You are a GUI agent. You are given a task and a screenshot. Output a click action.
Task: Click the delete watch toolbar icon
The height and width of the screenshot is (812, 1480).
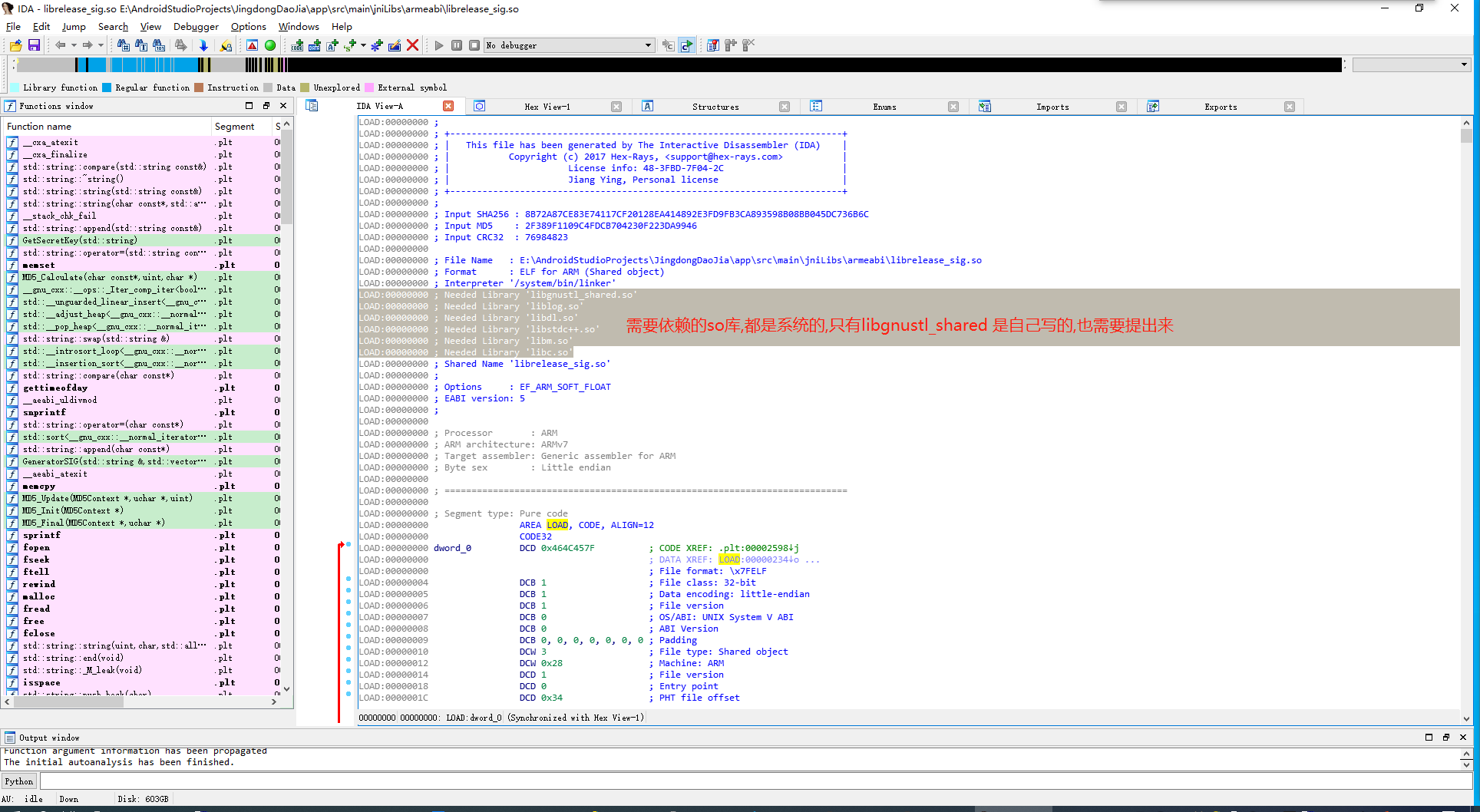[x=748, y=45]
